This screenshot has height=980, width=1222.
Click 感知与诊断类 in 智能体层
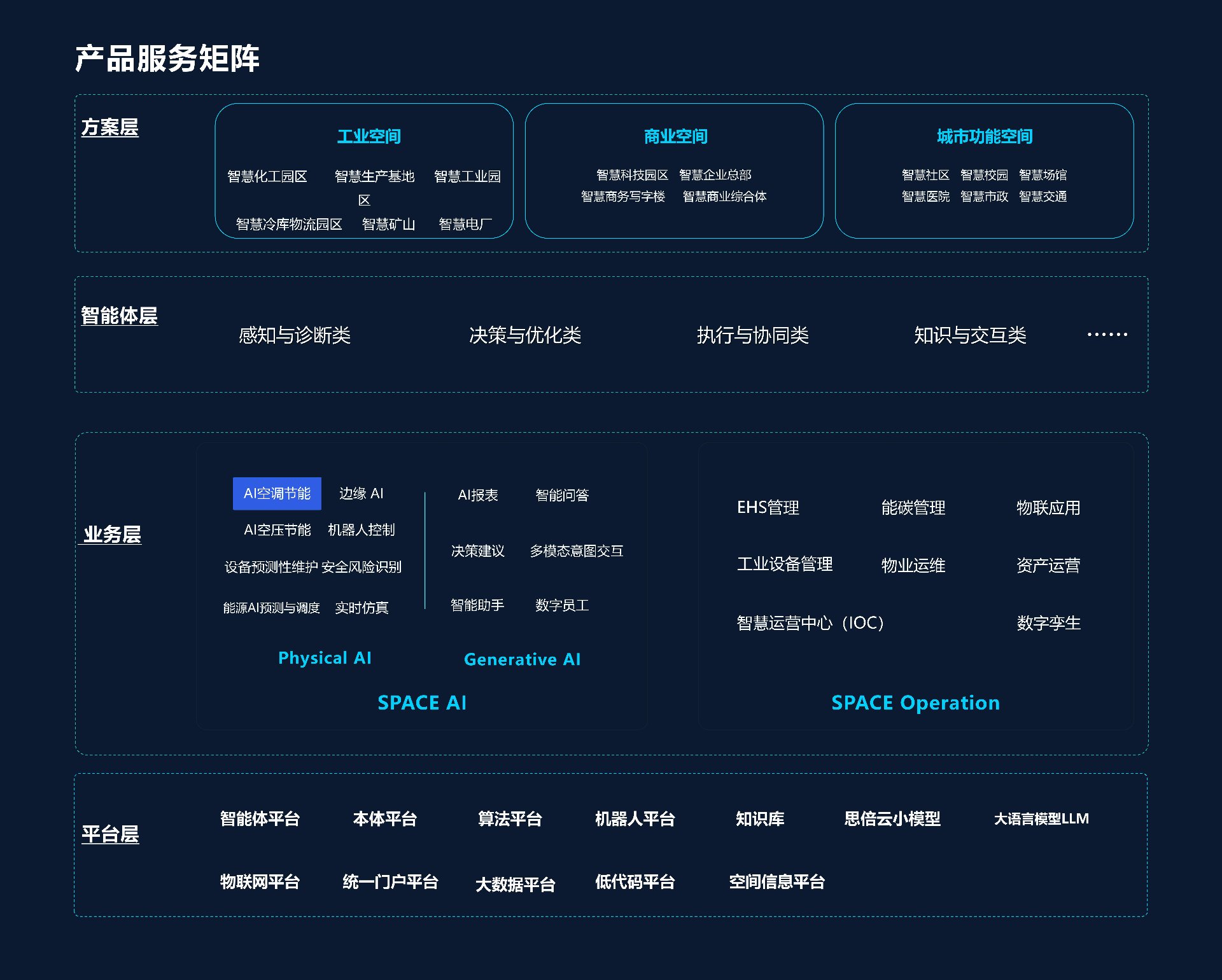(295, 335)
